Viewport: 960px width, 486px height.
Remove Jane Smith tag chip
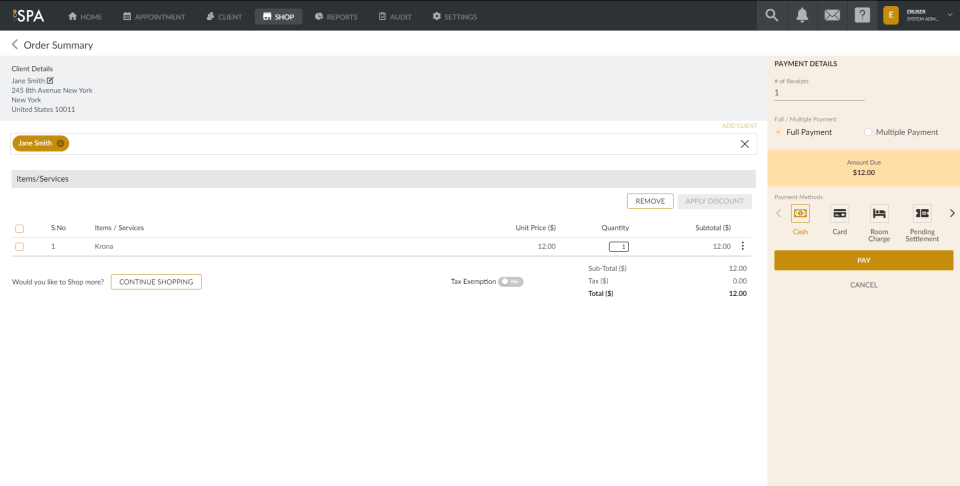pos(60,143)
